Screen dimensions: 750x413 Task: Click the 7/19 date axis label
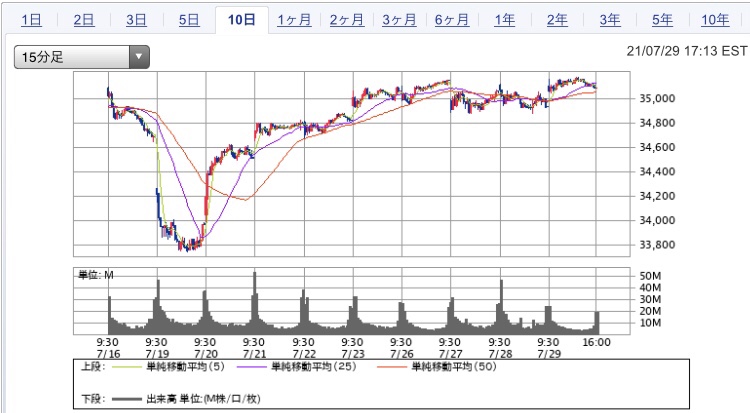tap(157, 355)
